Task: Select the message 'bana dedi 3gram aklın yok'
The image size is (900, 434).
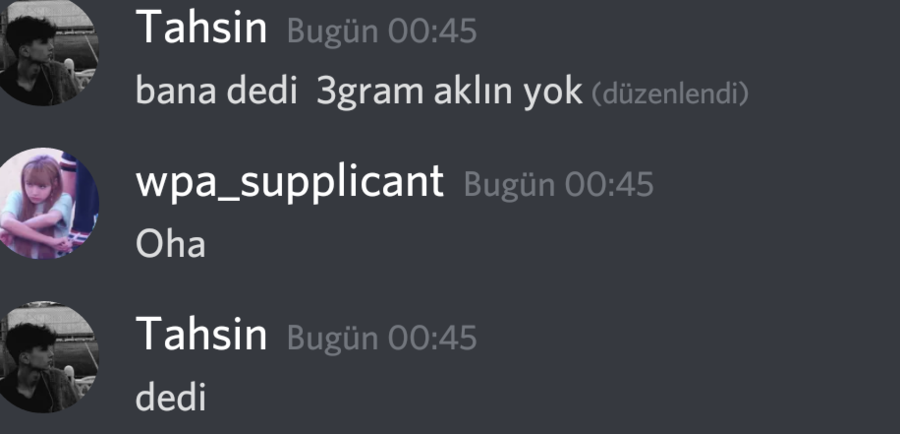Action: point(359,92)
